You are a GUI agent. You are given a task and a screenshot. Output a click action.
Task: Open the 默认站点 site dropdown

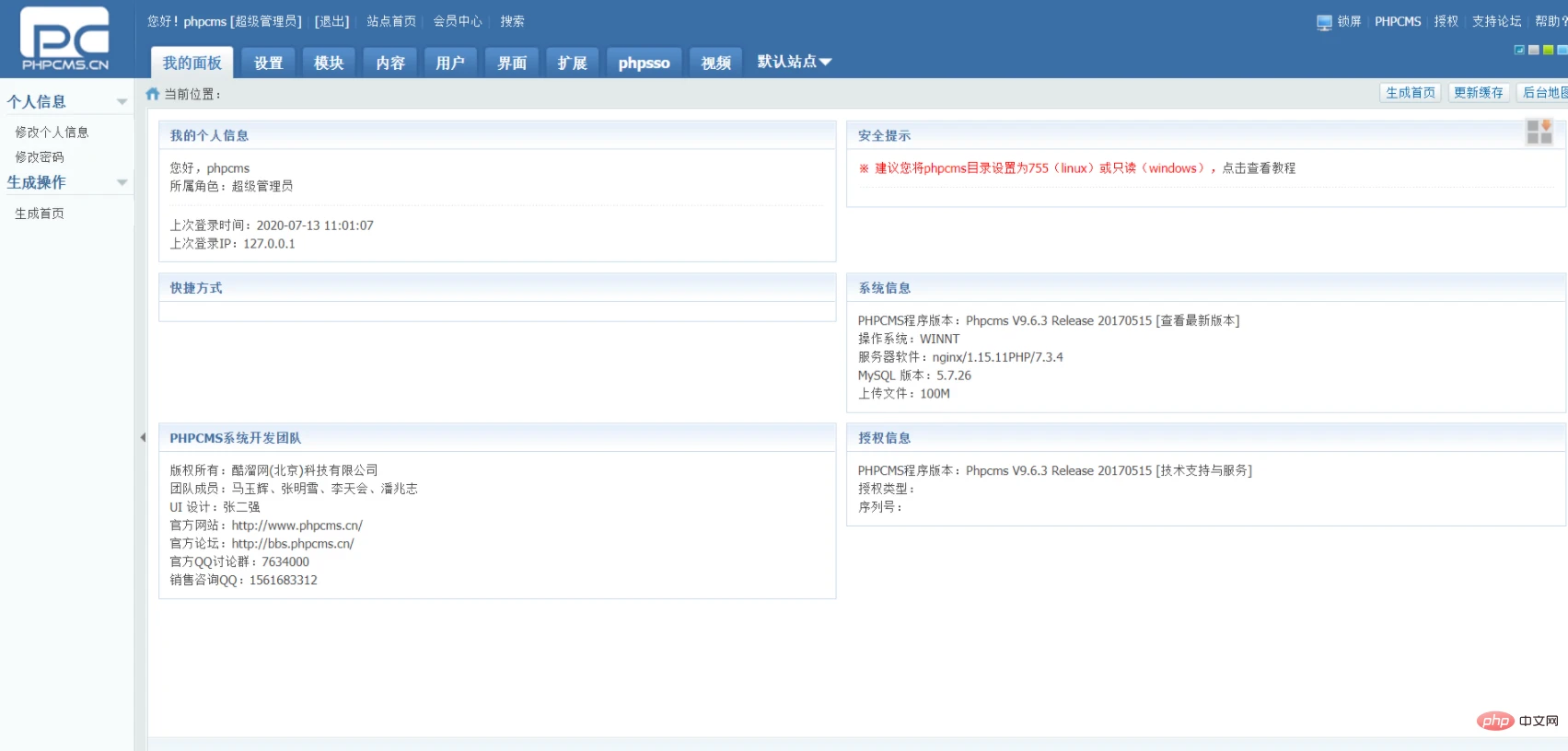click(x=795, y=62)
